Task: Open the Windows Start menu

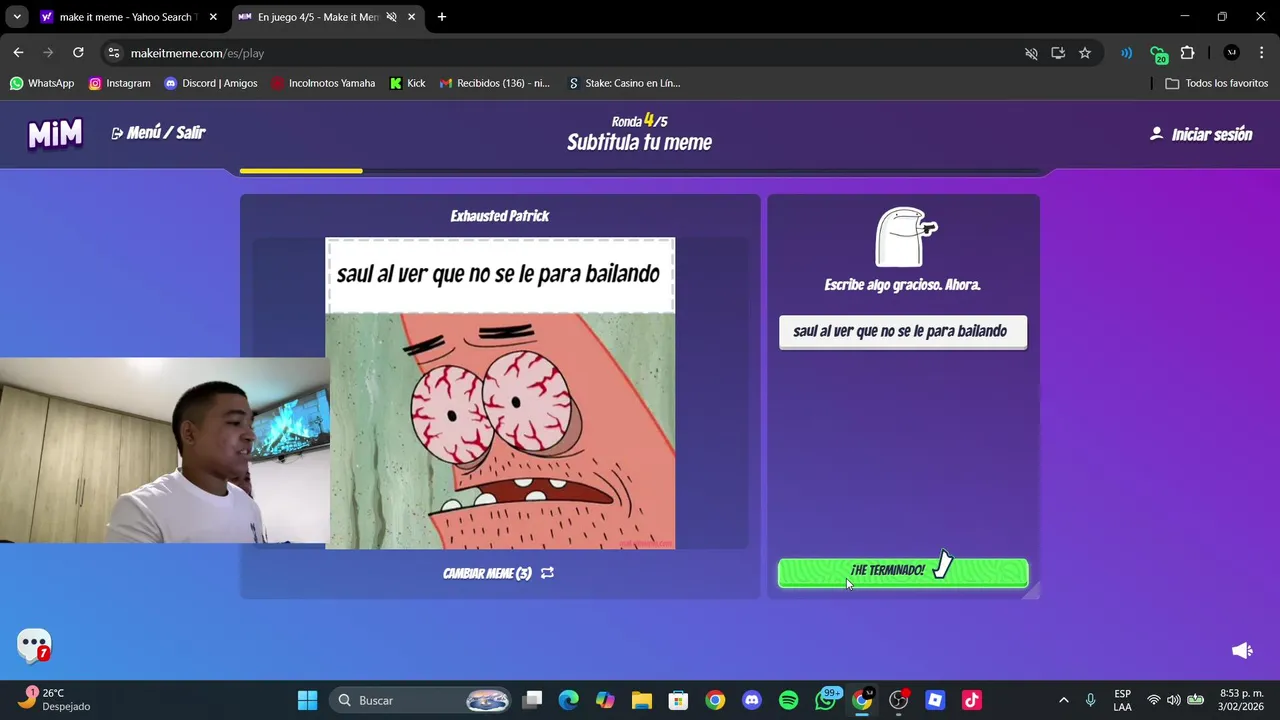Action: tap(307, 700)
